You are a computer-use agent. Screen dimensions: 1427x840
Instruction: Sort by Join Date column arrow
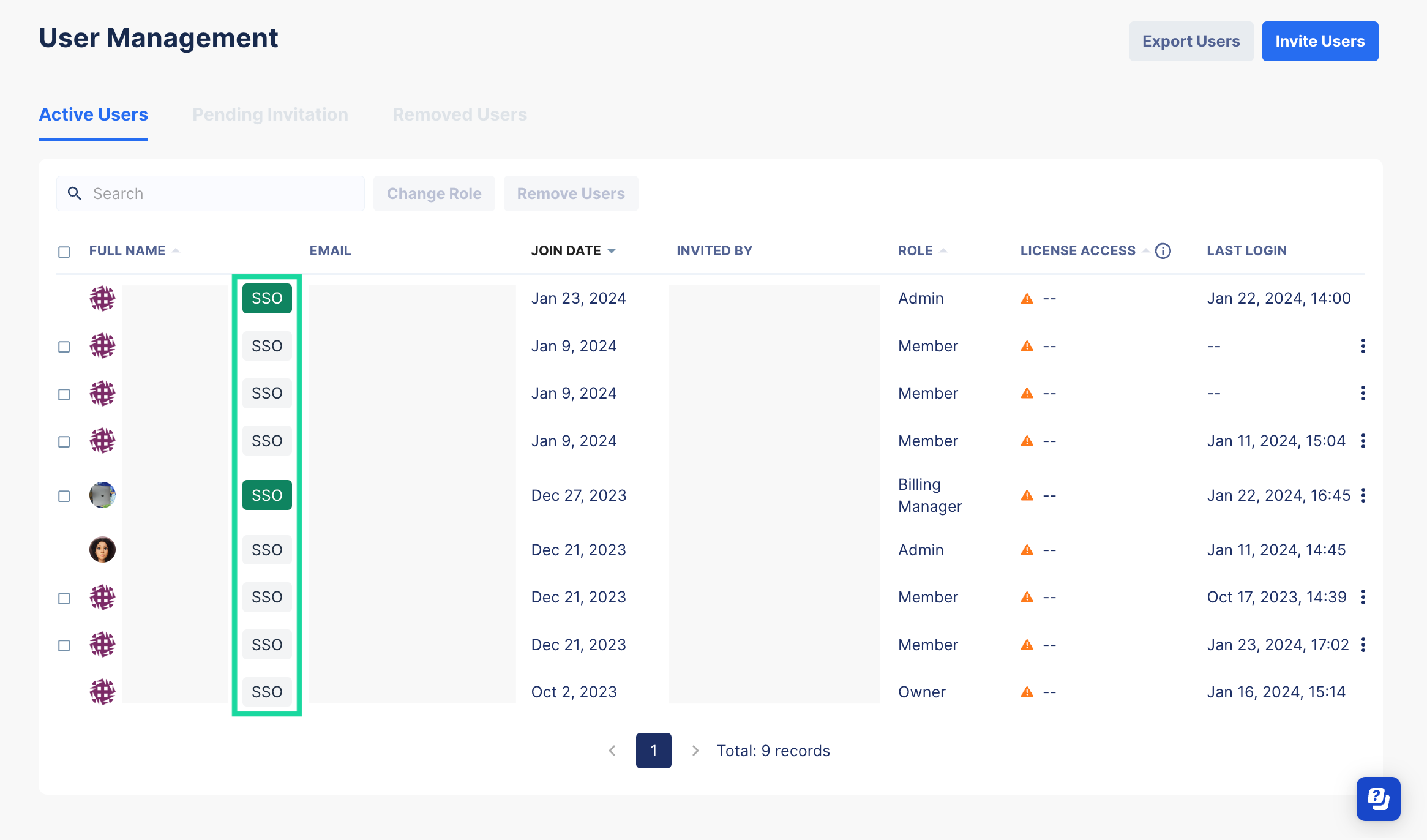611,251
